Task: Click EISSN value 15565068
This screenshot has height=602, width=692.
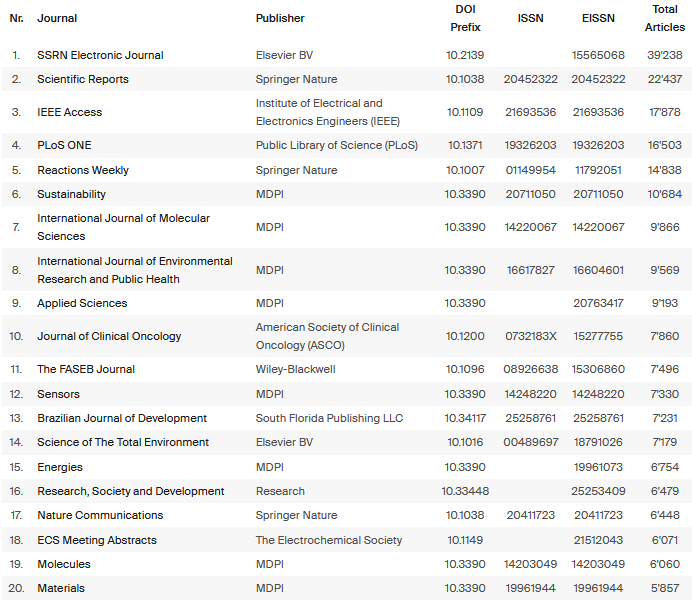Action: point(598,55)
